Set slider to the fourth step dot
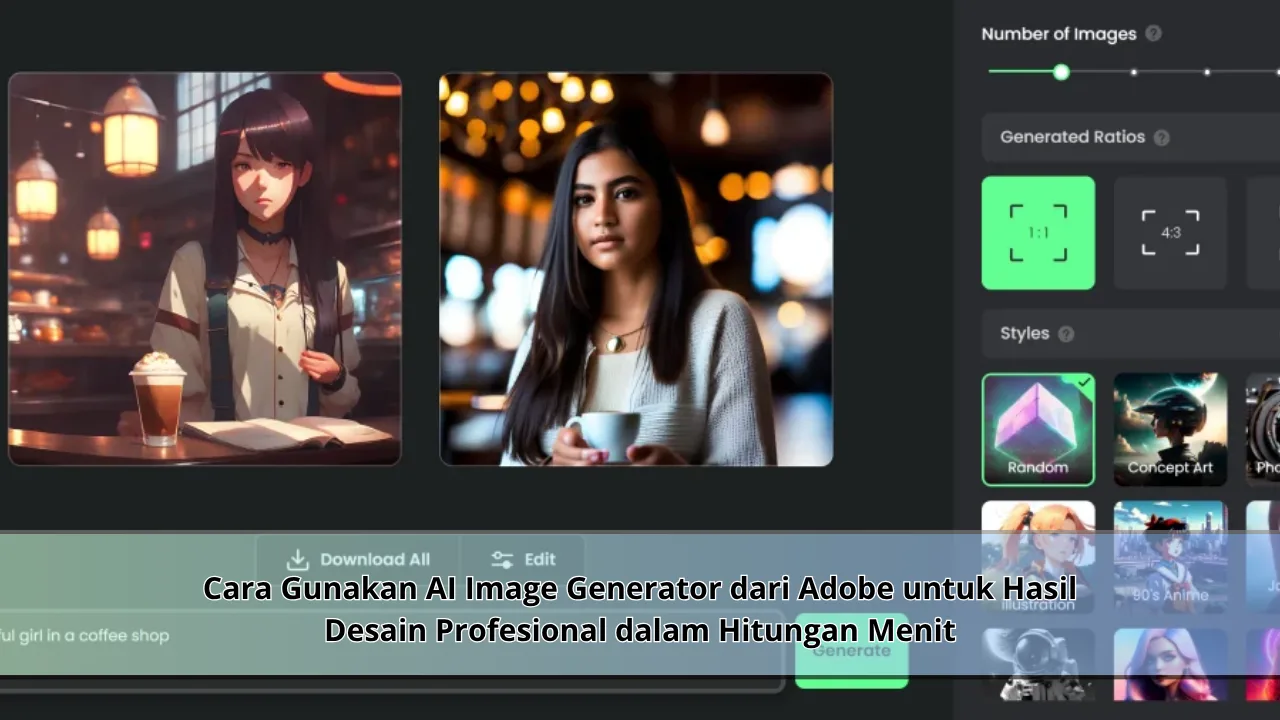 1207,72
